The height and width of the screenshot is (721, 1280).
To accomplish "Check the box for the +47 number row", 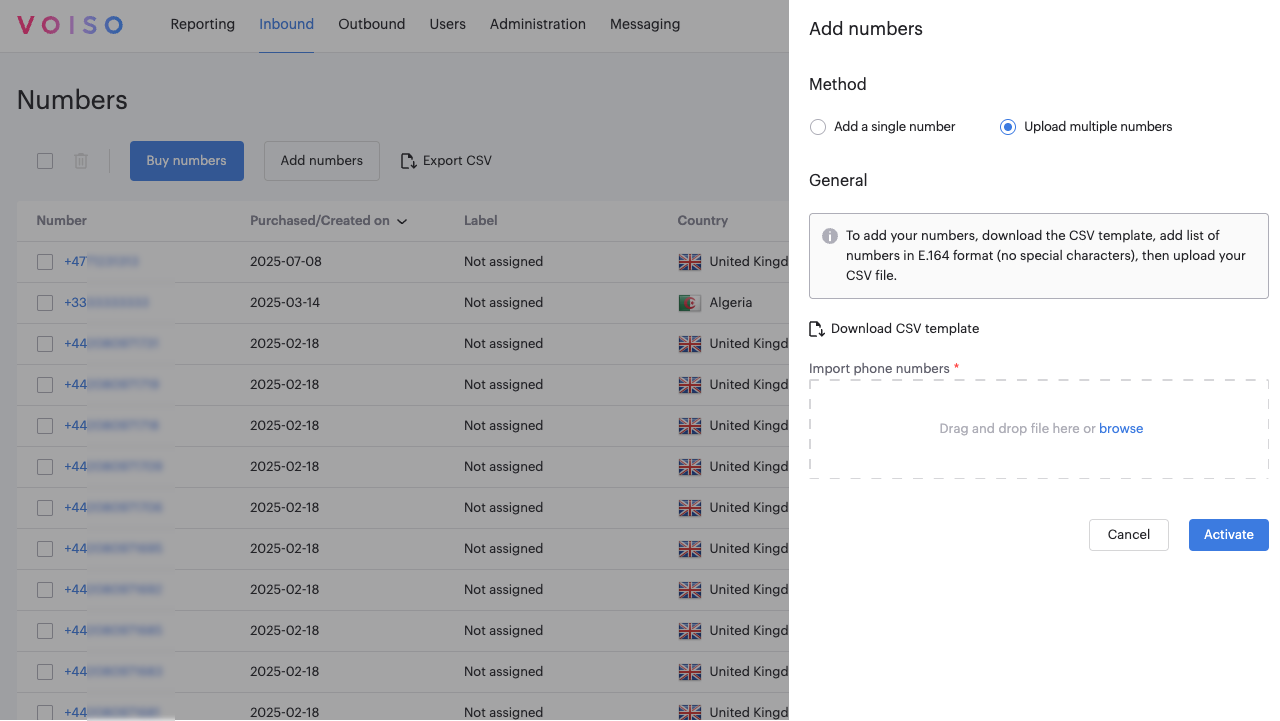I will click(x=45, y=262).
